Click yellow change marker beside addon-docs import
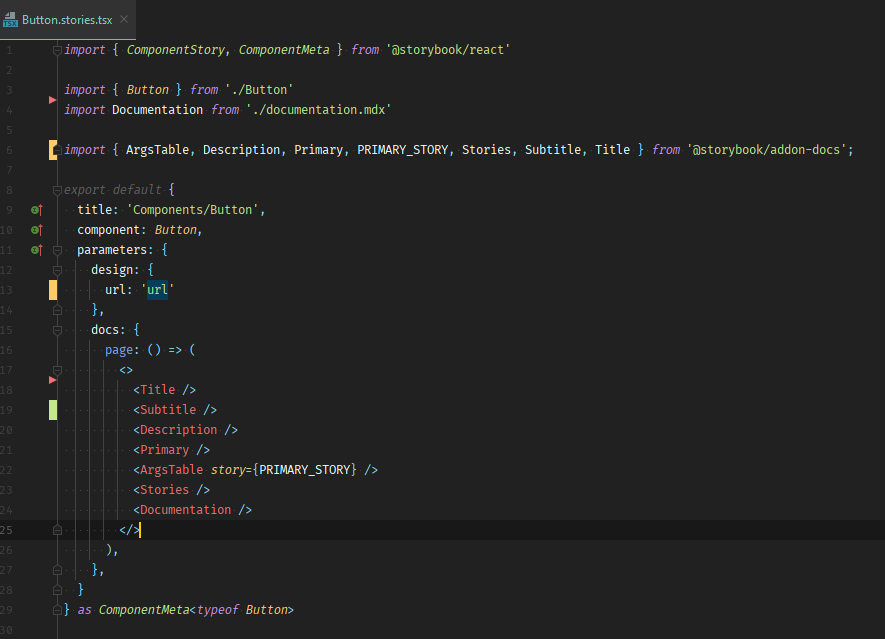Image resolution: width=885 pixels, height=639 pixels. point(52,150)
